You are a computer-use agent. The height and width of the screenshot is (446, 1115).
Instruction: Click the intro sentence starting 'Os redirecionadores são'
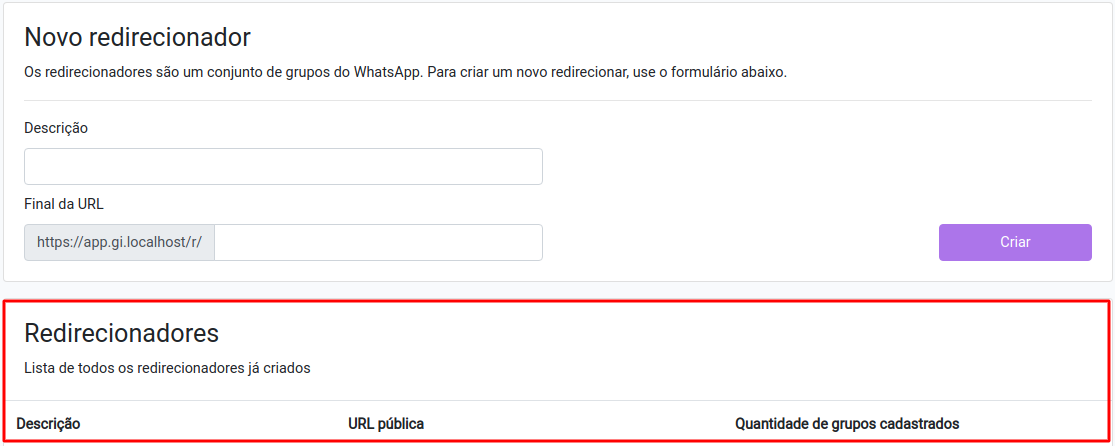click(405, 73)
